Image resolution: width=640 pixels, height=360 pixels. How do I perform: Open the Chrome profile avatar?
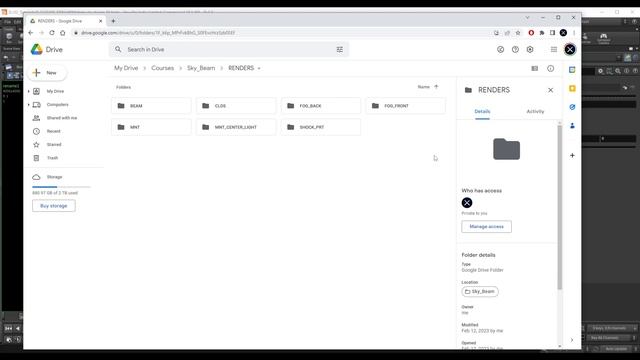click(563, 33)
